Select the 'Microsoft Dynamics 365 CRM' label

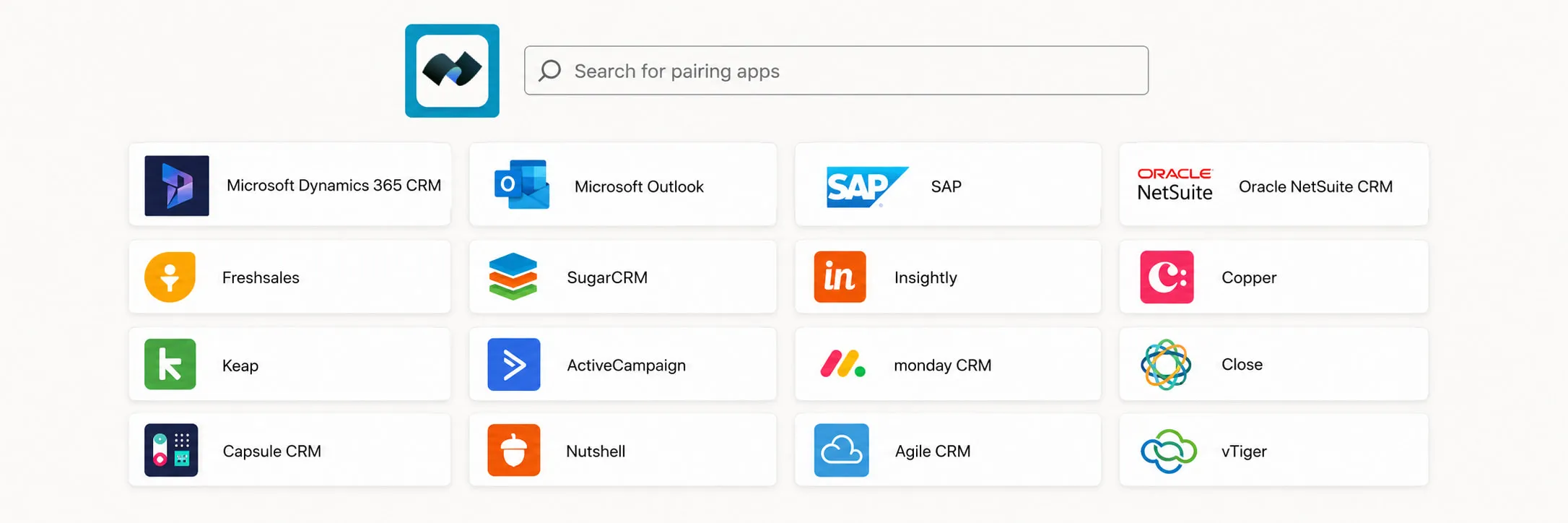pos(334,186)
